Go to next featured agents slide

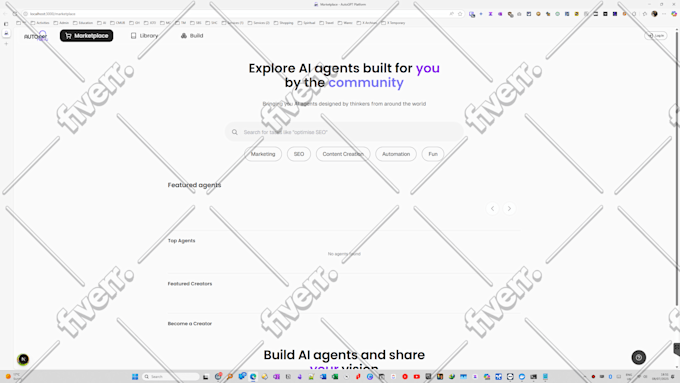tap(509, 209)
